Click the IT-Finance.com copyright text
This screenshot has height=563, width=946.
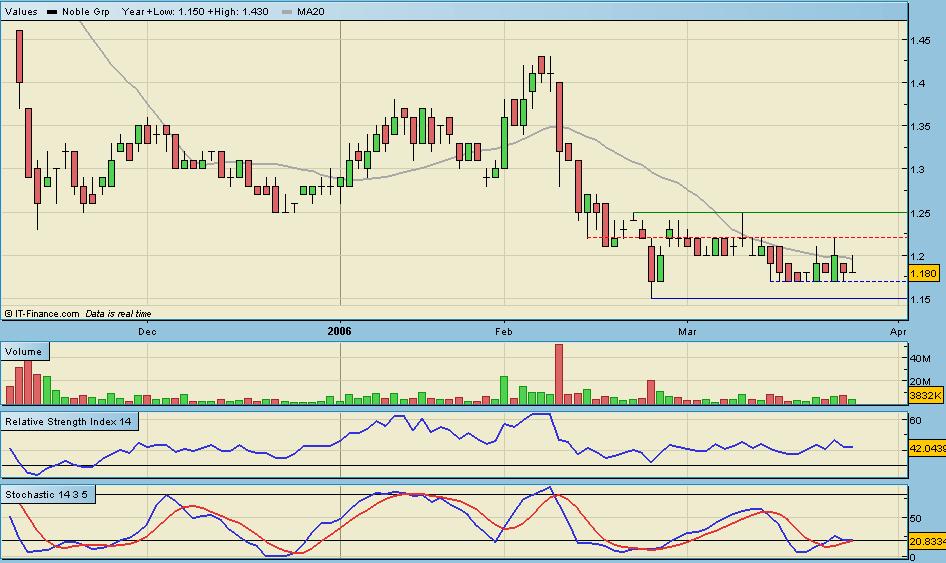(42, 314)
